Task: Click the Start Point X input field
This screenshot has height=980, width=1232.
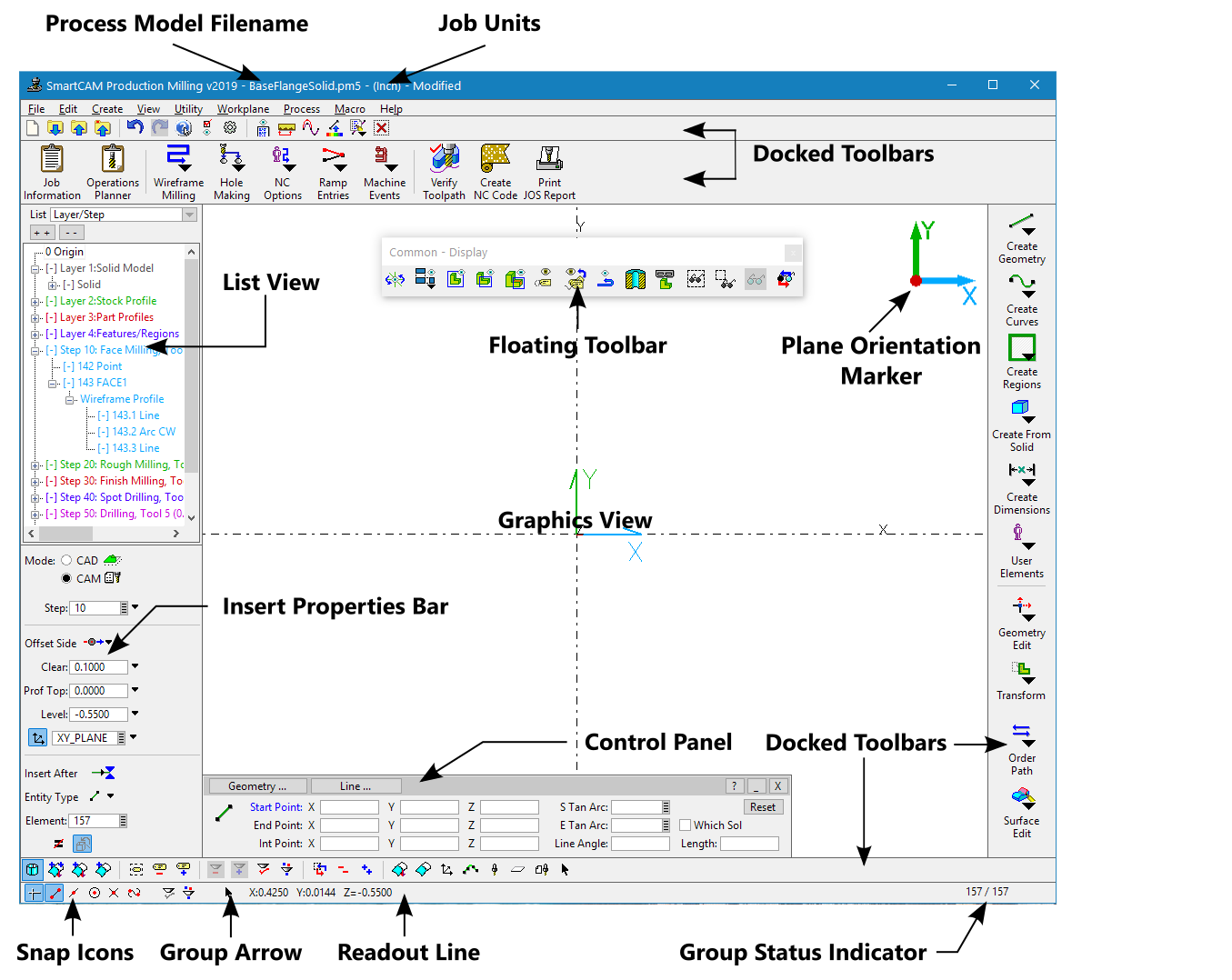Action: pyautogui.click(x=349, y=807)
